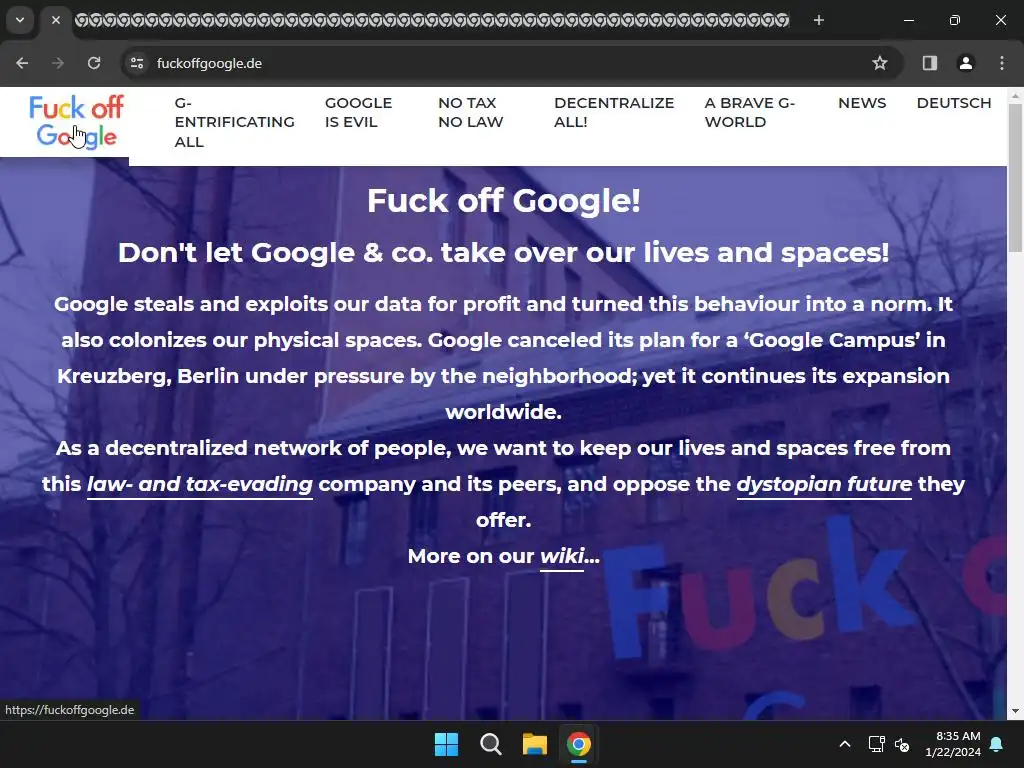The height and width of the screenshot is (768, 1024).
Task: Click Chrome icon in taskbar
Action: (579, 744)
